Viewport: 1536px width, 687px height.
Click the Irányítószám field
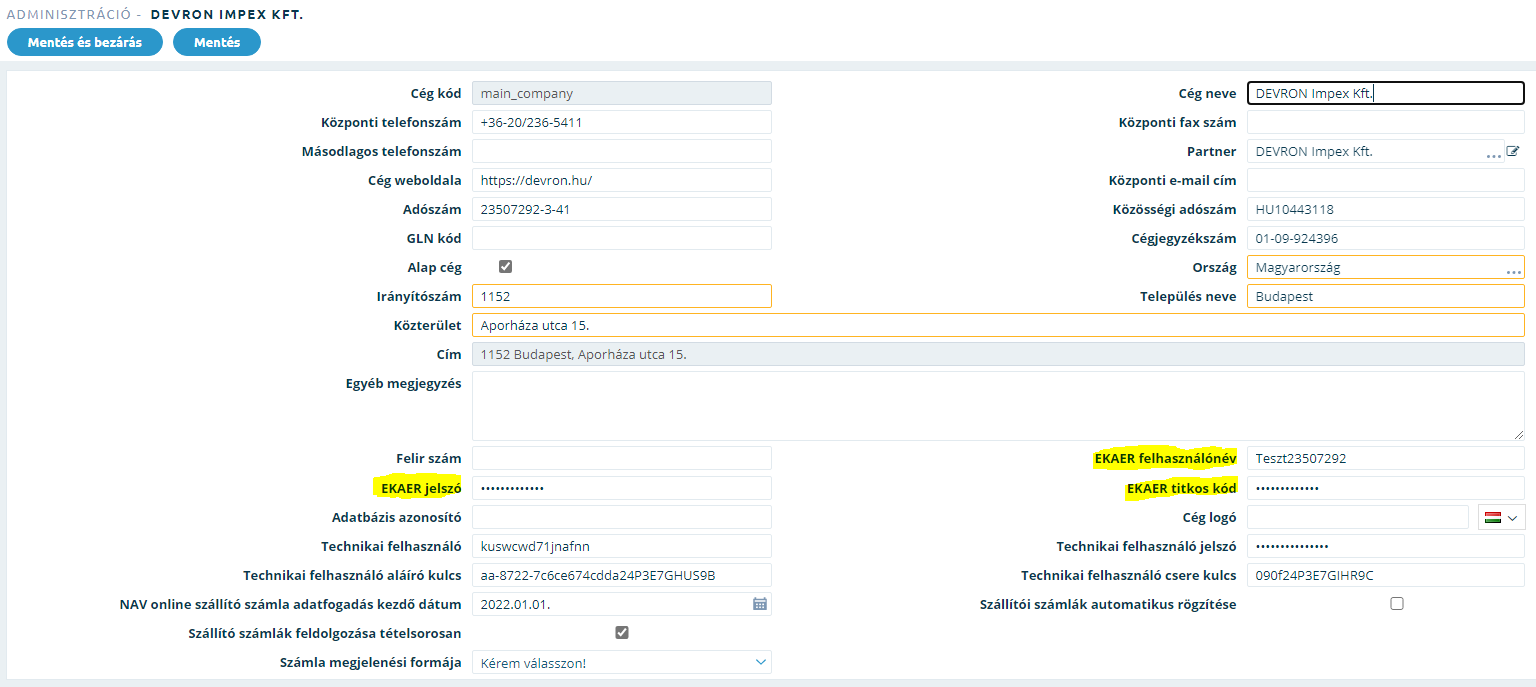[x=622, y=296]
